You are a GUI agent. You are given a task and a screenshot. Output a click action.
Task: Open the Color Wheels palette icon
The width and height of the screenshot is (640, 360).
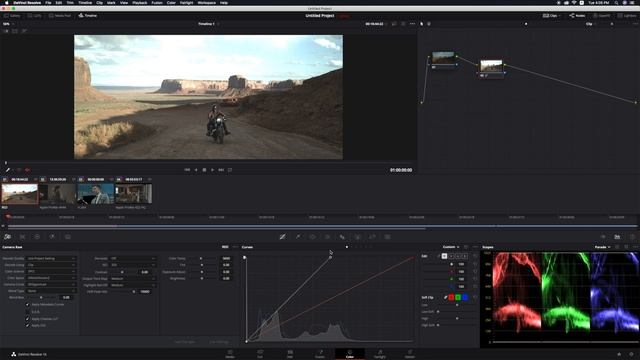(x=37, y=237)
